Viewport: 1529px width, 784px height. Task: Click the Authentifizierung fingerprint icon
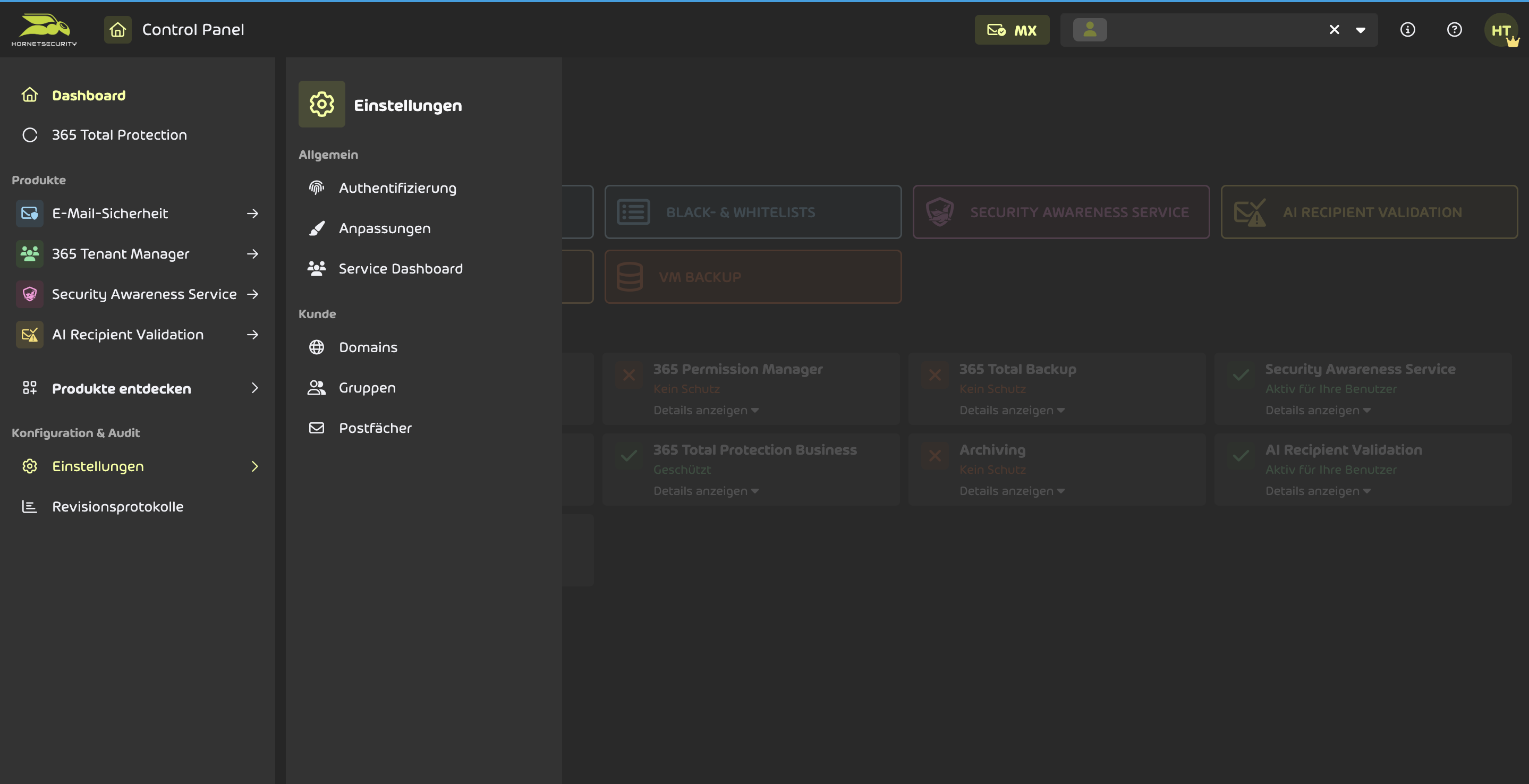316,188
